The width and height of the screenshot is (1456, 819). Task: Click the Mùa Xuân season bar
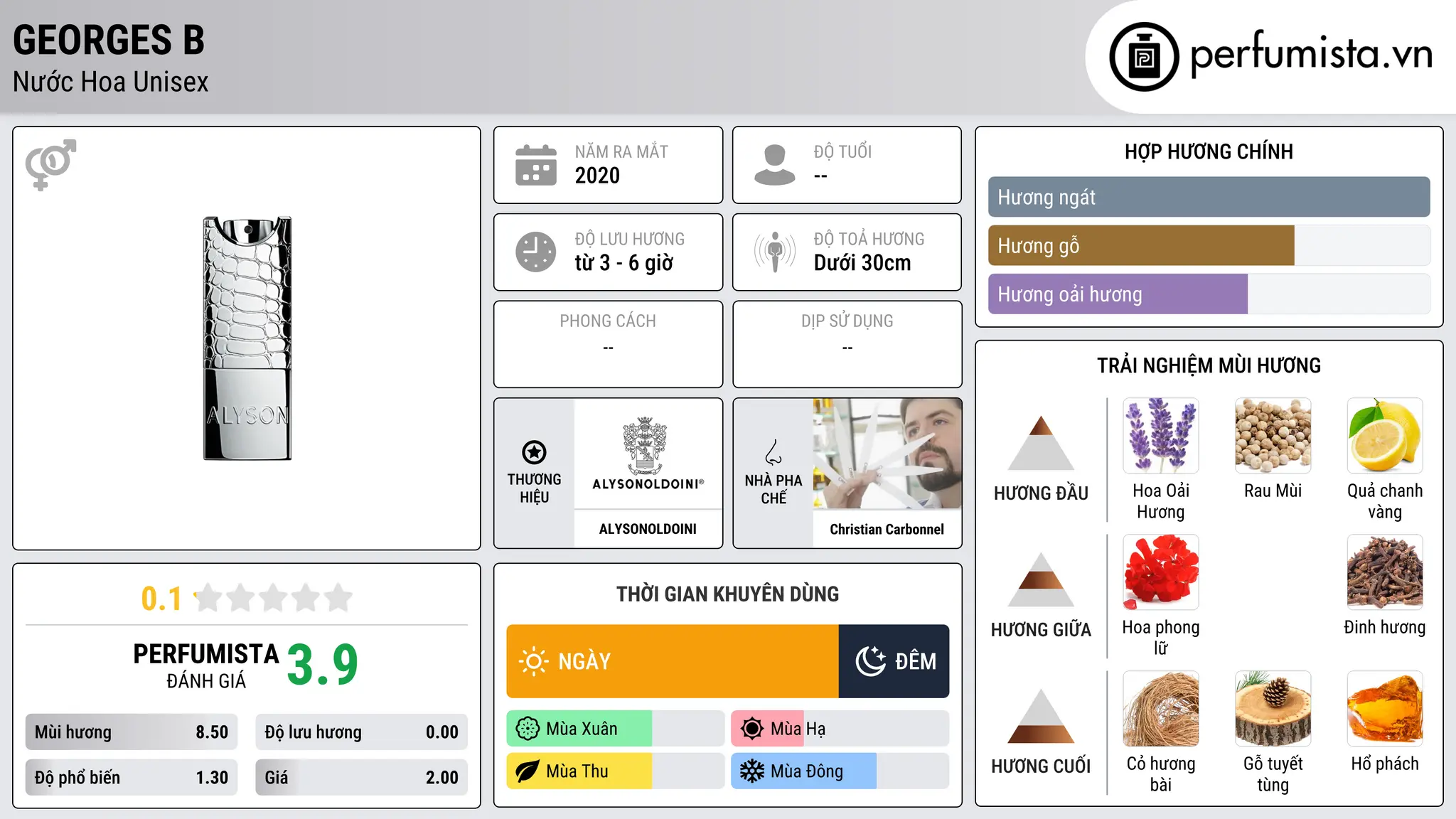coord(616,729)
